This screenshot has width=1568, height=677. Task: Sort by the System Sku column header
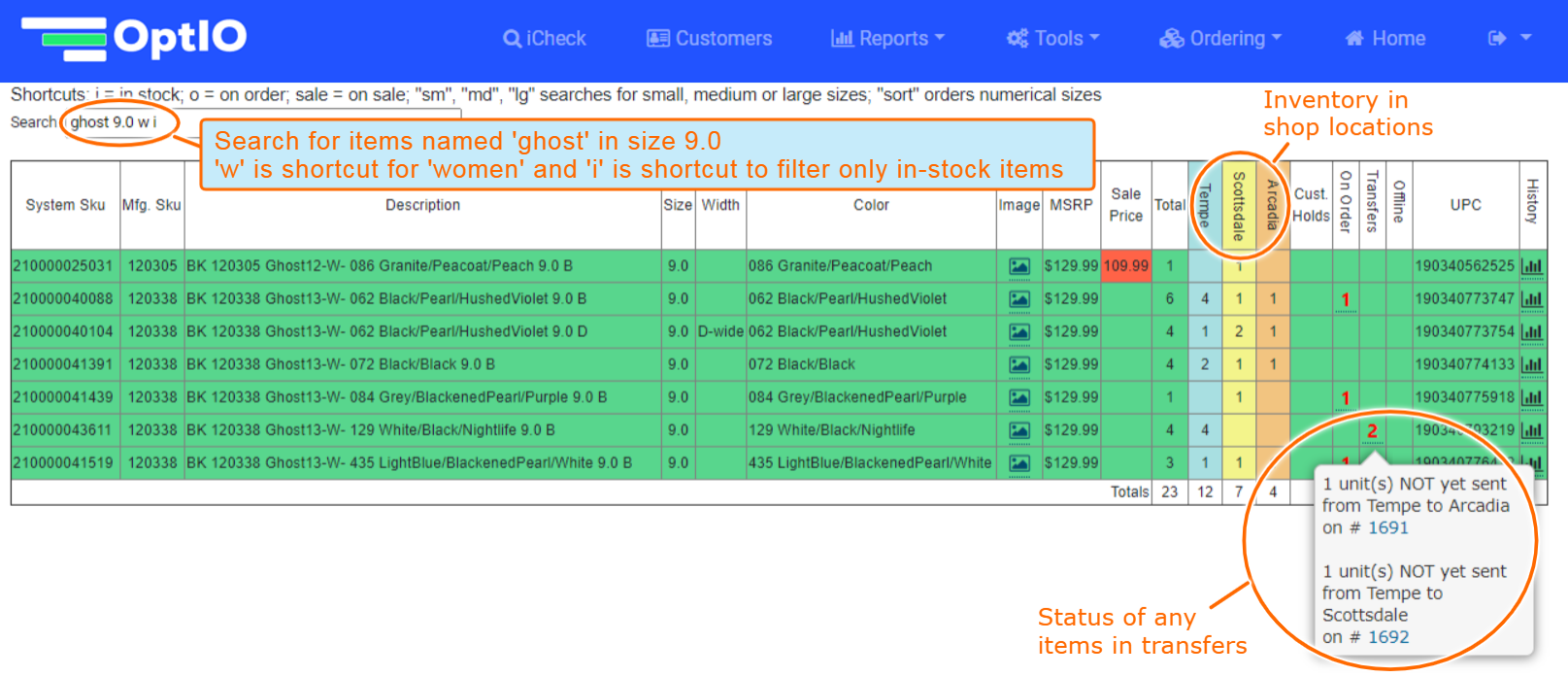coord(65,205)
